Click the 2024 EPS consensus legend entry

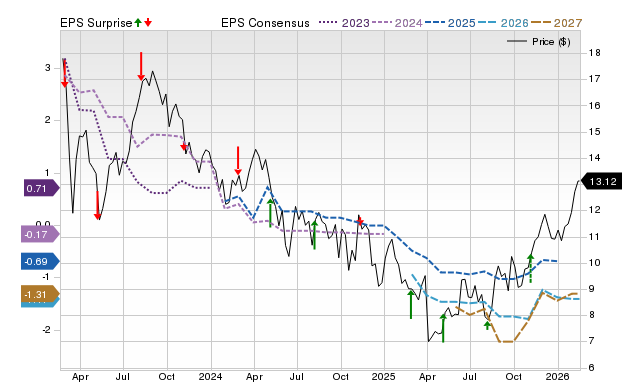click(397, 23)
